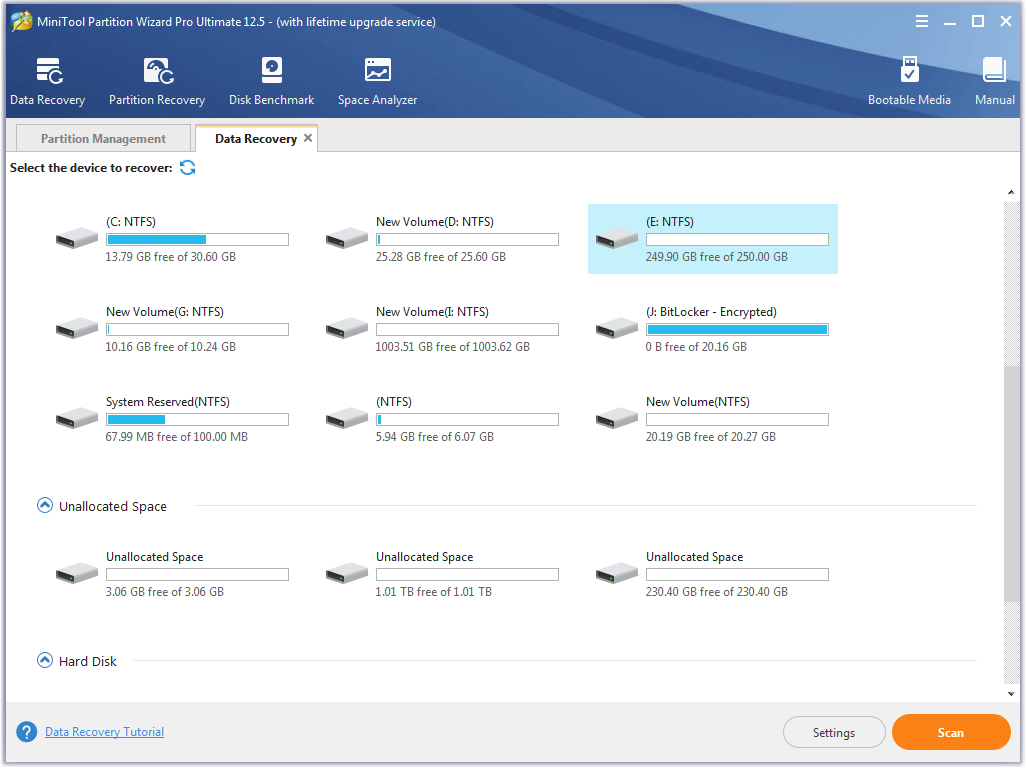The width and height of the screenshot is (1027, 768).
Task: Collapse the Unallocated Space section
Action: pos(45,505)
